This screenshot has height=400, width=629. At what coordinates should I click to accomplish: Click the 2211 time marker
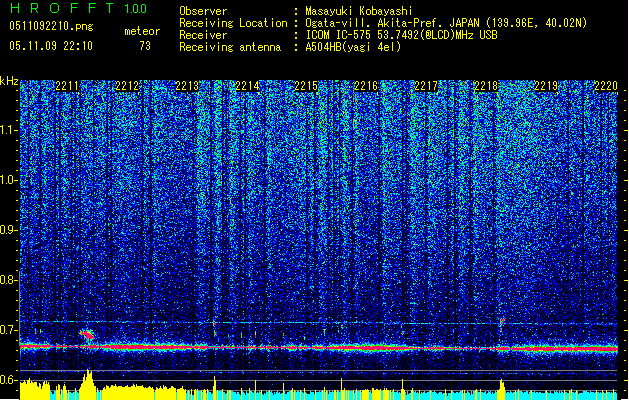click(x=67, y=86)
